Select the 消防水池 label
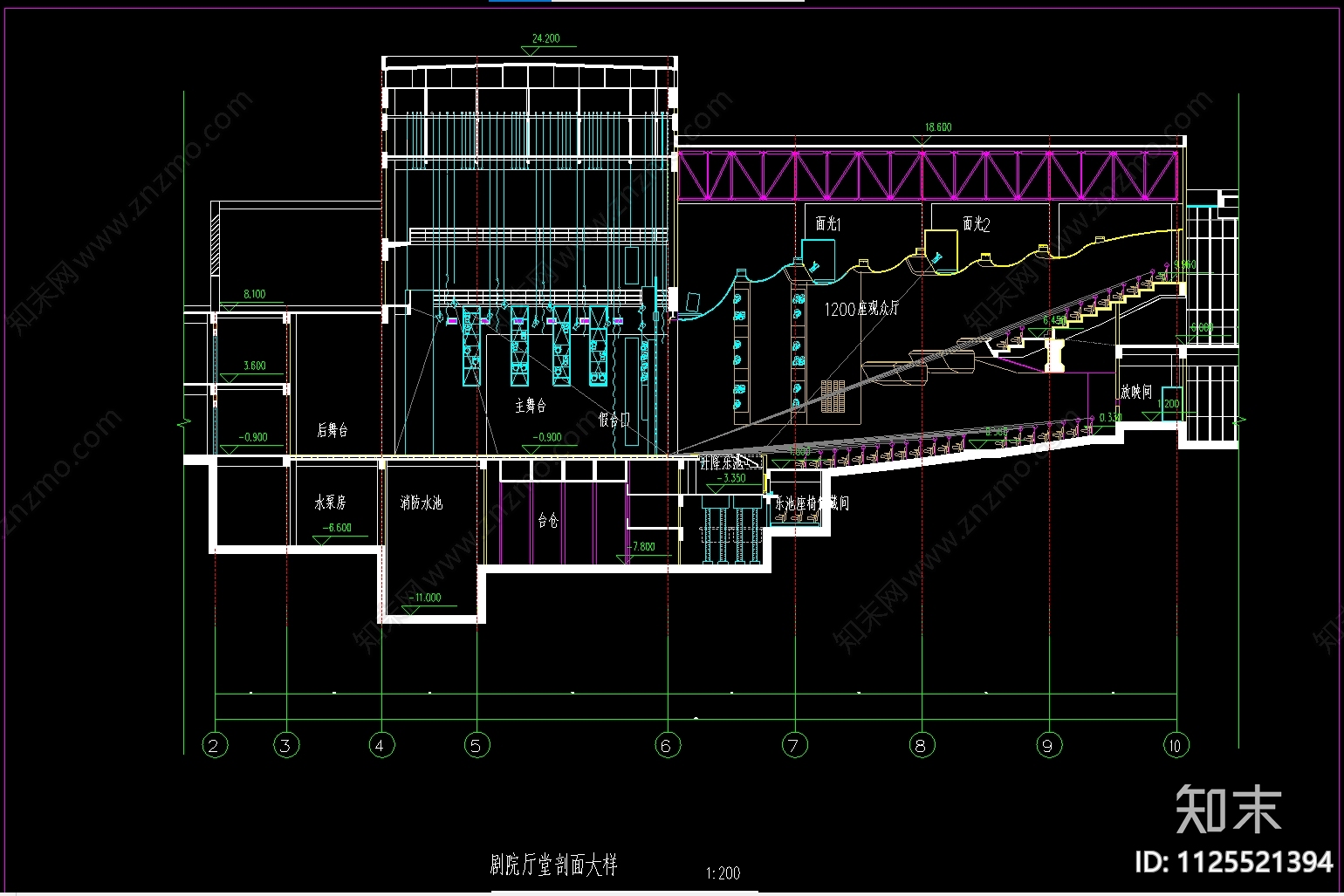The image size is (1344, 896). tap(422, 503)
